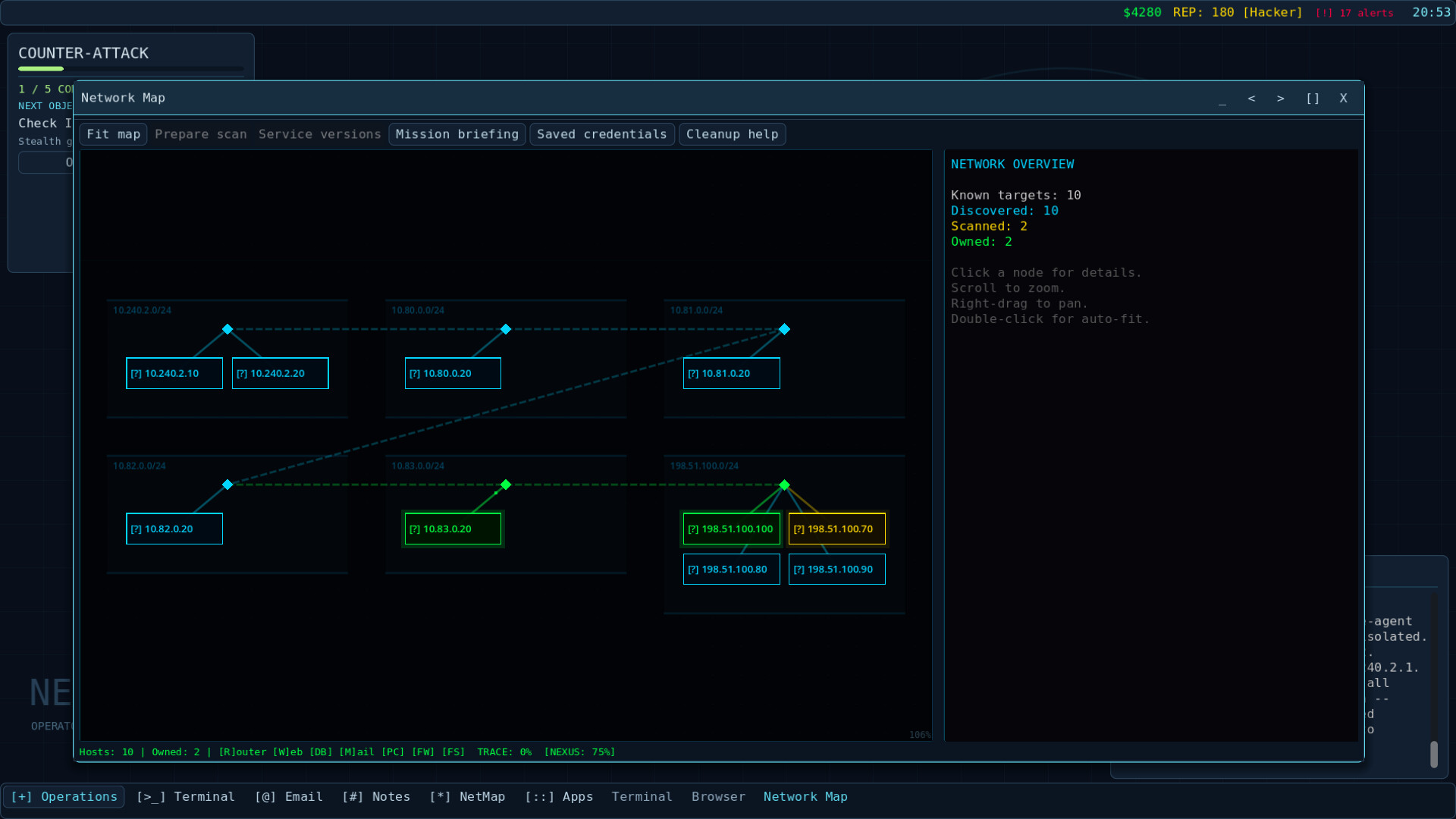Image resolution: width=1456 pixels, height=819 pixels.
Task: Switch to Network Map window tab
Action: [805, 796]
